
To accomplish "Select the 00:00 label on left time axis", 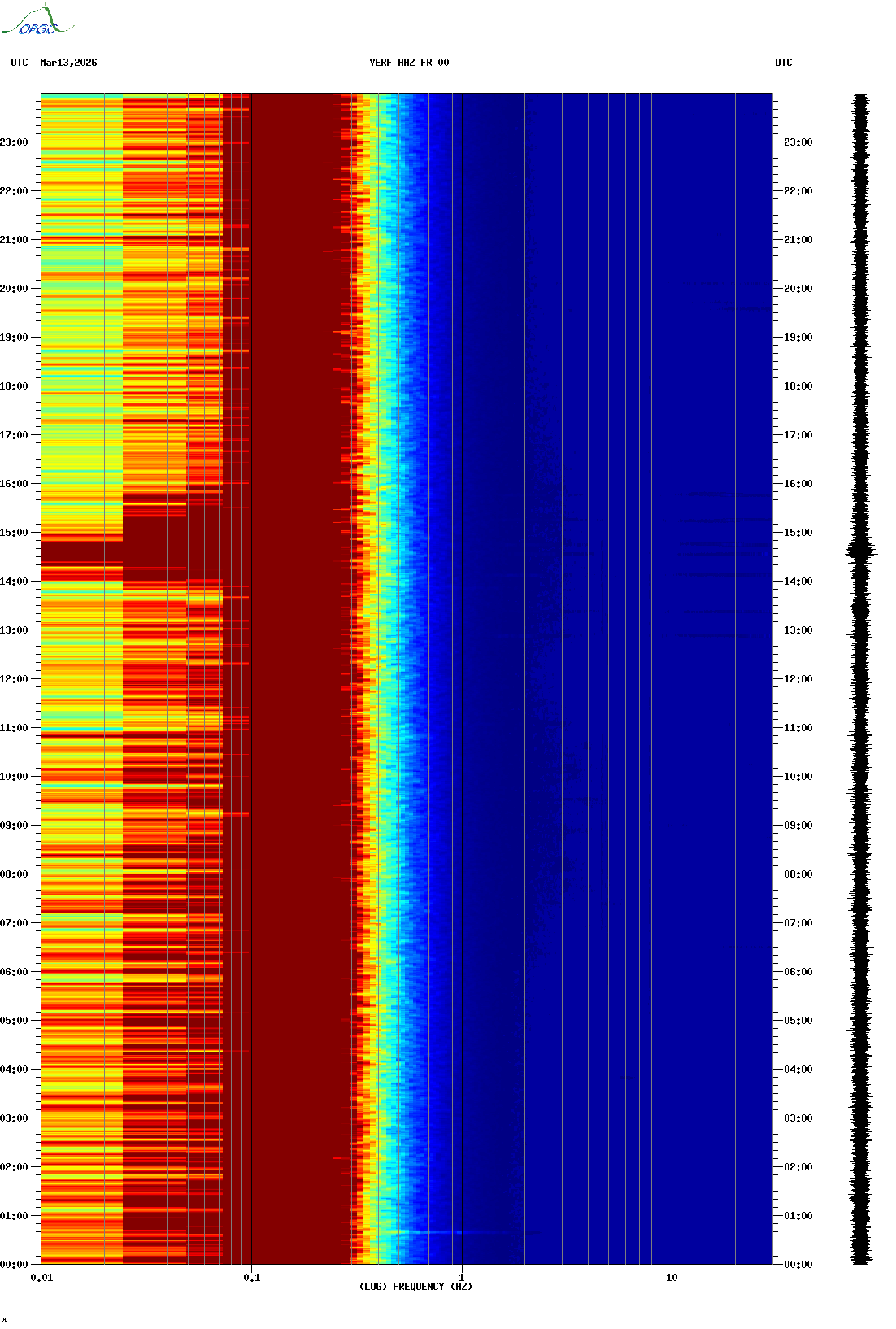I will coord(14,1265).
